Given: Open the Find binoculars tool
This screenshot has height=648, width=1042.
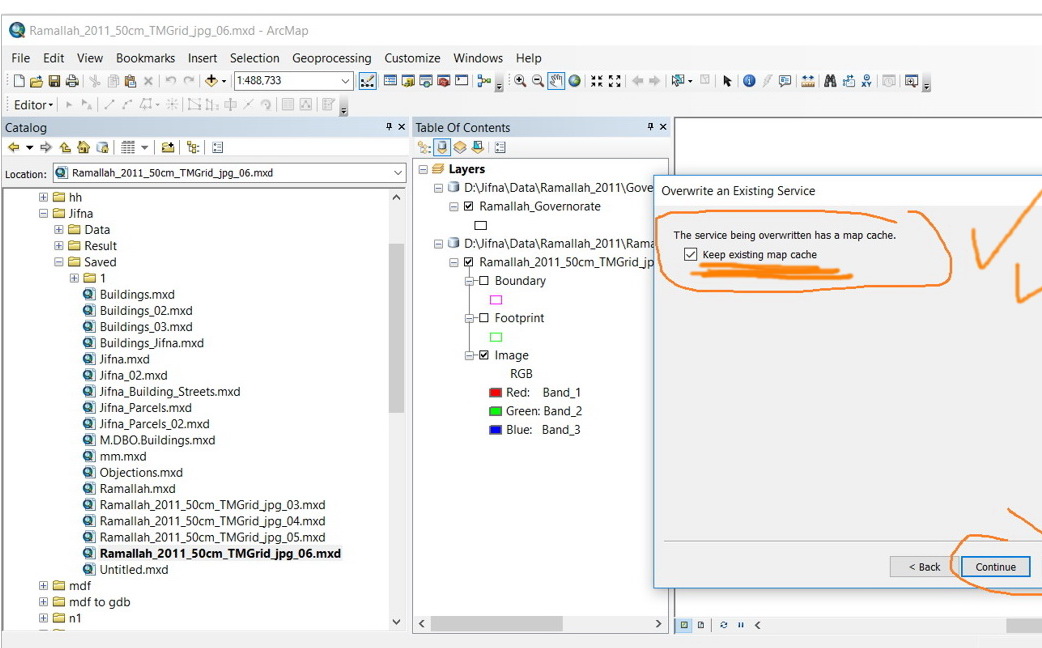Looking at the screenshot, I should [x=830, y=81].
